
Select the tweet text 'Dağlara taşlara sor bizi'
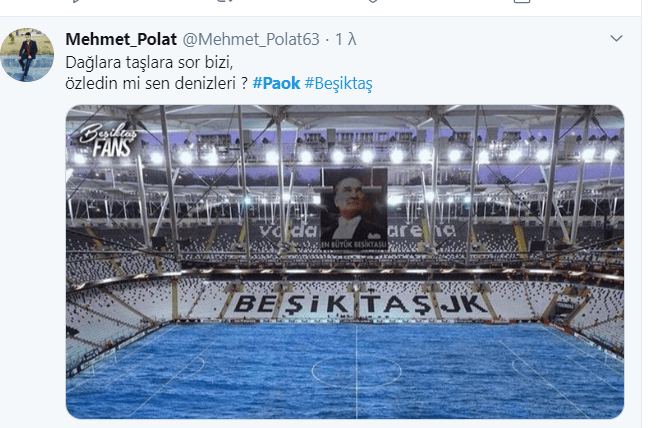[149, 62]
